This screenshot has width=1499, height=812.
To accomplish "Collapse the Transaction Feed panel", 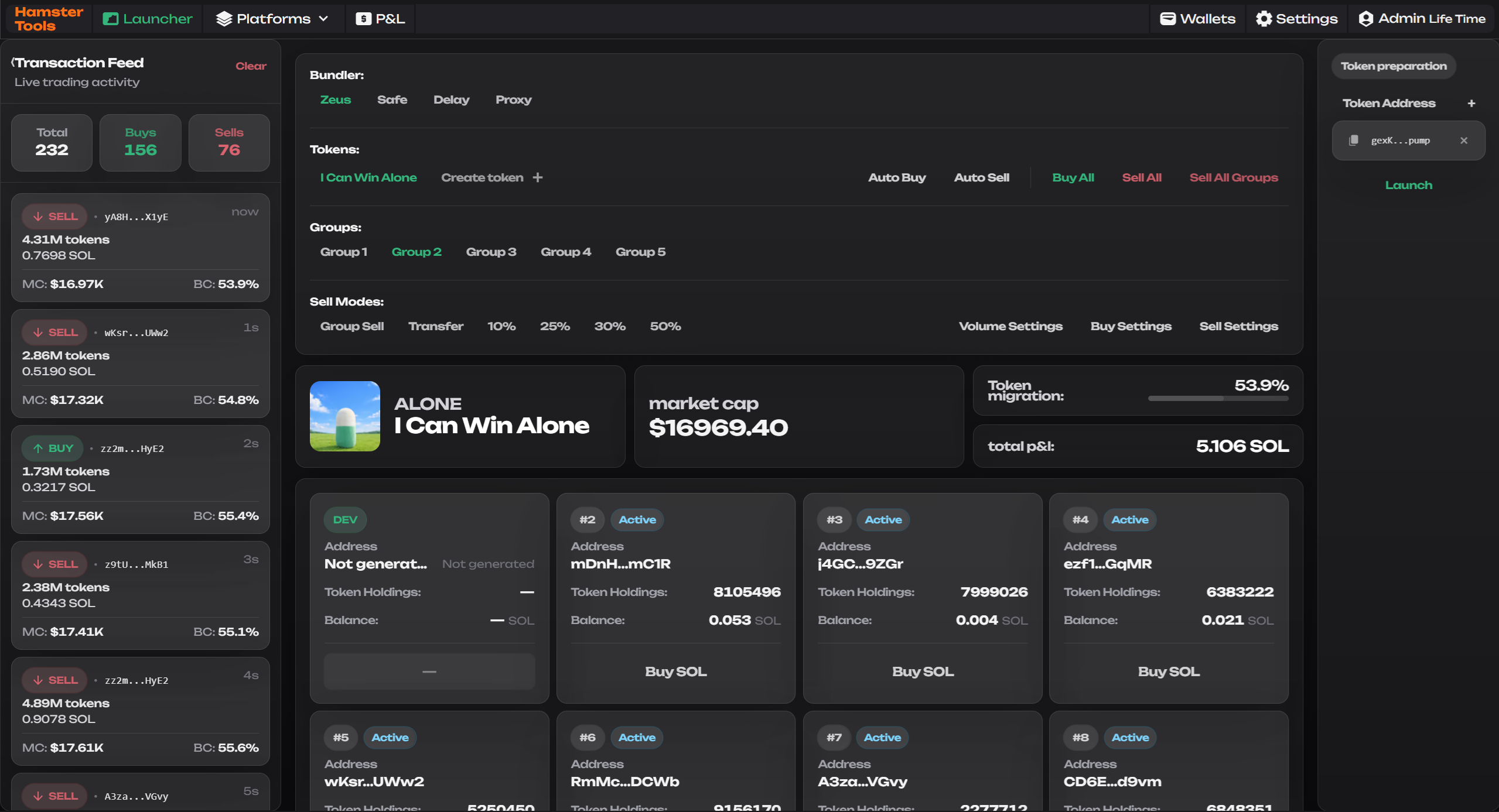I will pyautogui.click(x=14, y=63).
